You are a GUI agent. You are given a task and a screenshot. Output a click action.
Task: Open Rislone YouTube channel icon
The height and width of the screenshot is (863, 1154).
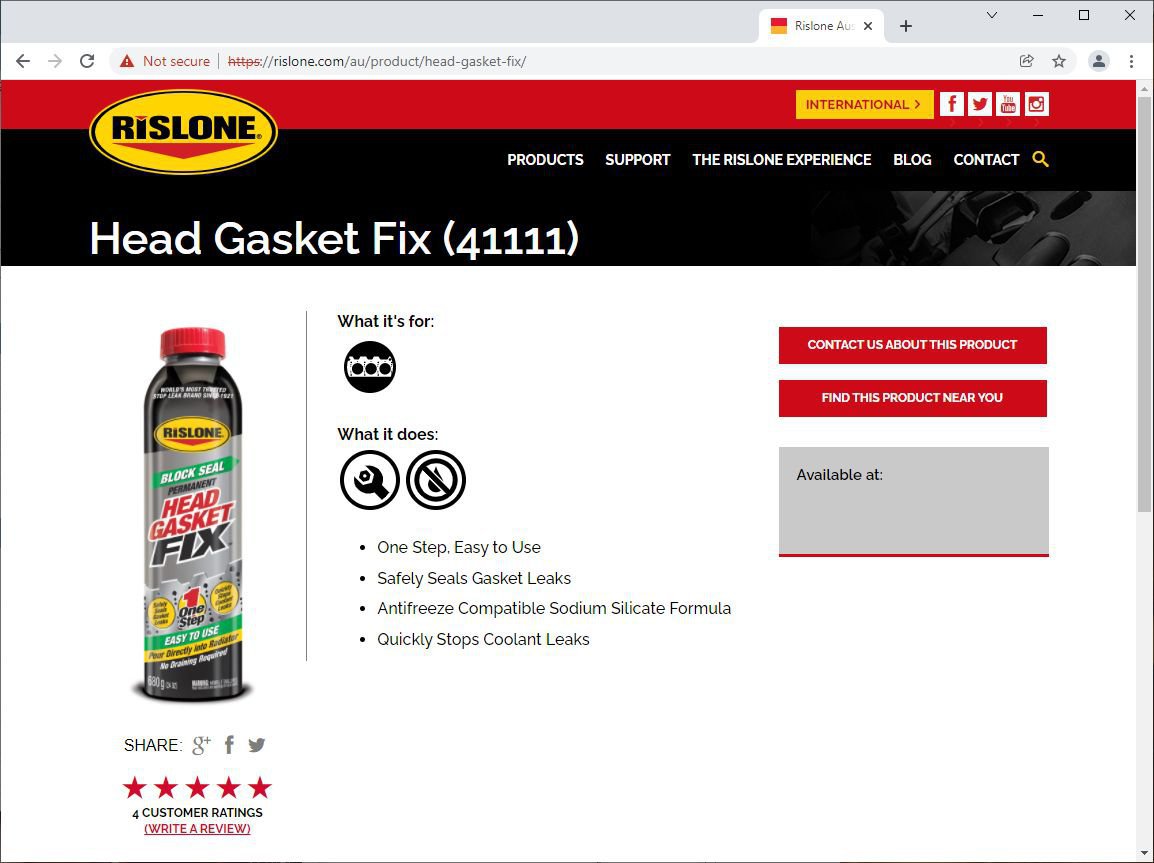point(1008,104)
